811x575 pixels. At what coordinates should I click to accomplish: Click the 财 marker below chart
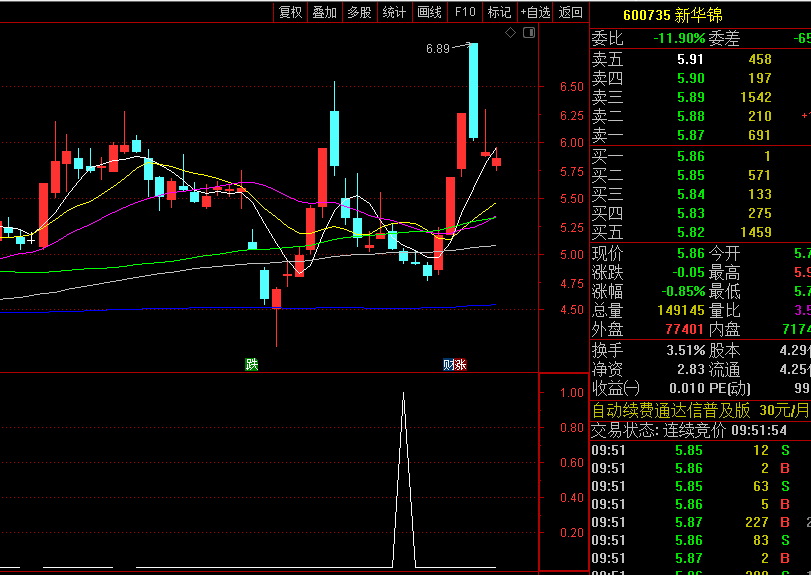click(x=448, y=365)
